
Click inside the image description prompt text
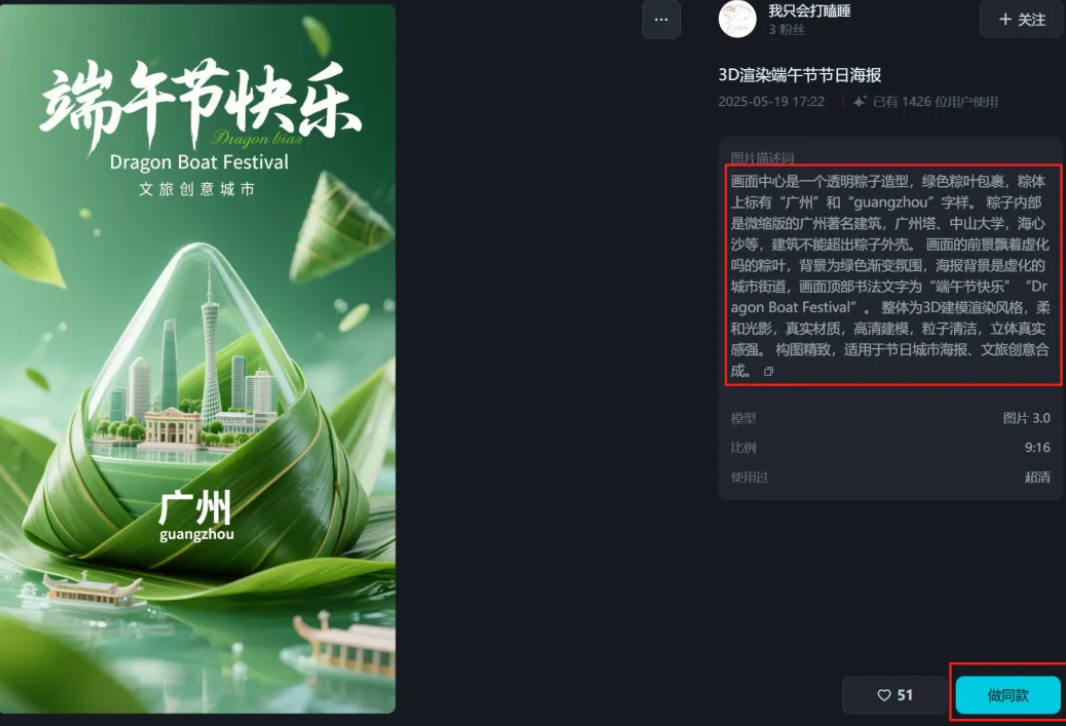tap(890, 275)
